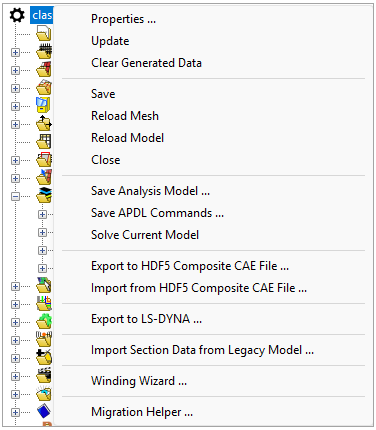Select the folder icon with orange edge outline

[44, 88]
